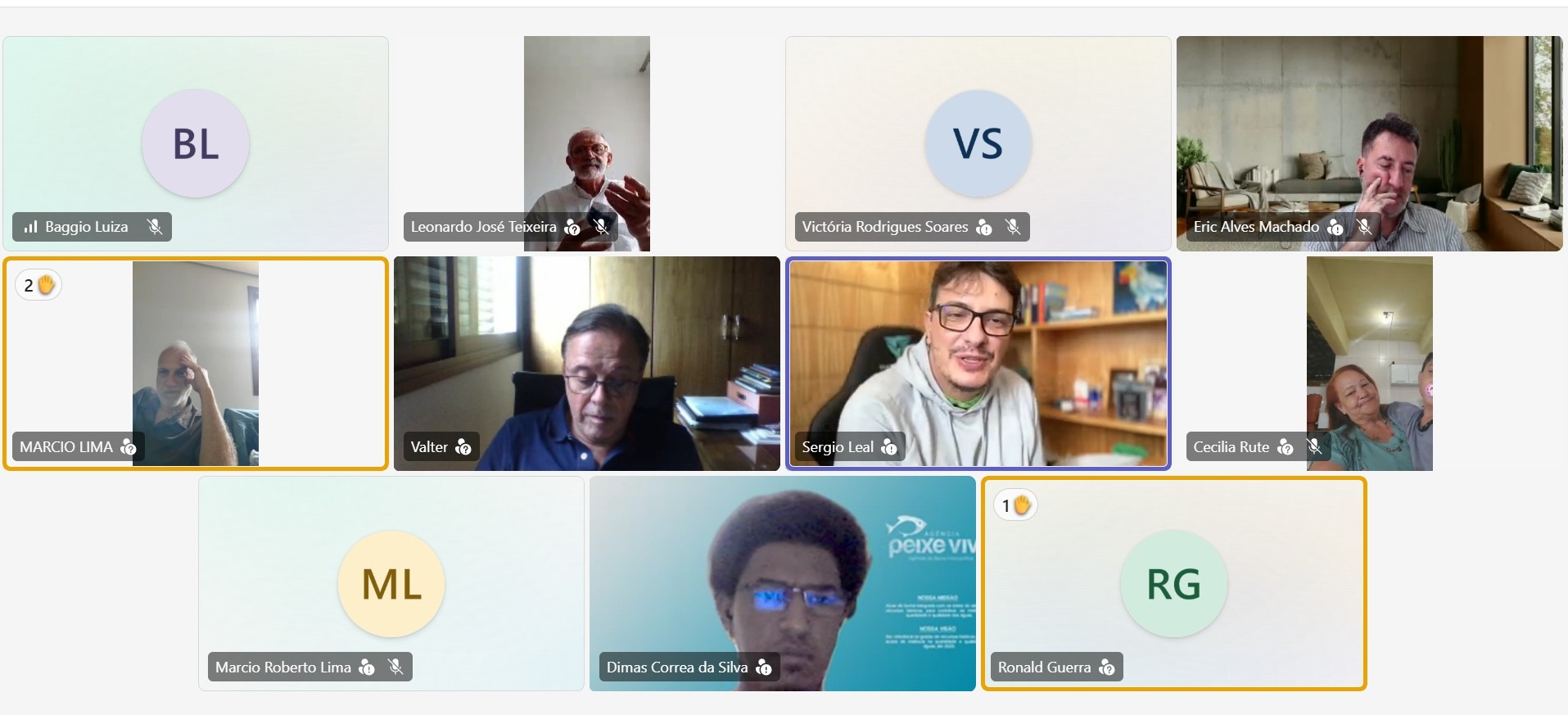Select the ML avatar circle
Viewport: 1568px width, 715px height.
pos(391,584)
